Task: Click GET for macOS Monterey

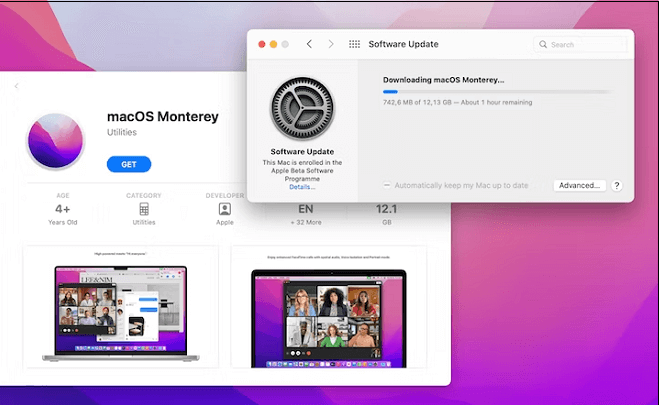Action: pyautogui.click(x=129, y=164)
